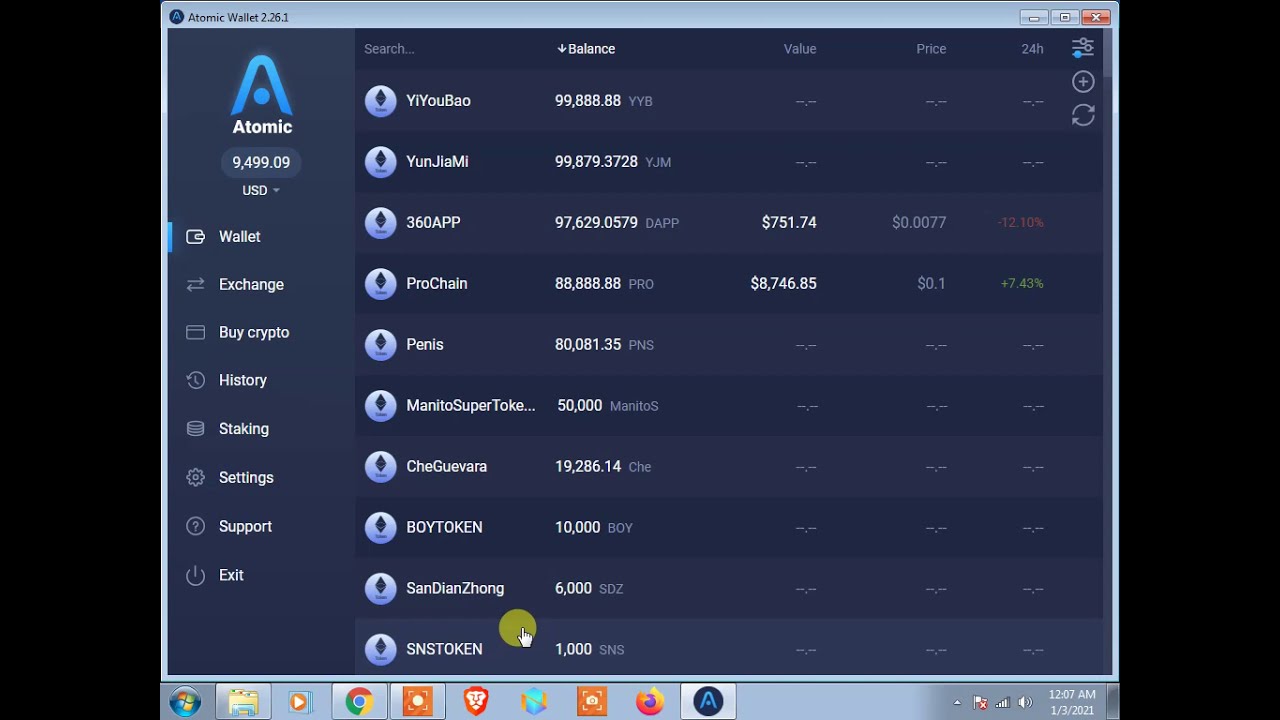Click the ManitoSuperToken coin icon
Image resolution: width=1280 pixels, height=720 pixels.
click(380, 406)
